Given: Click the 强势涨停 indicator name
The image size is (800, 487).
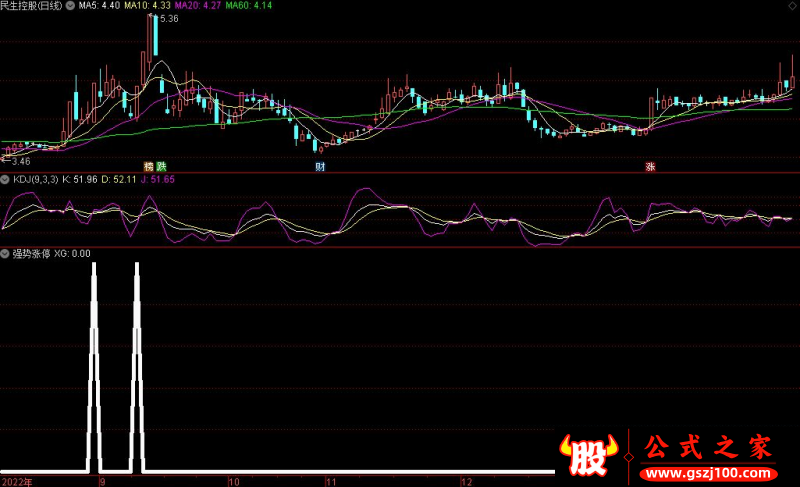Looking at the screenshot, I should [31, 253].
